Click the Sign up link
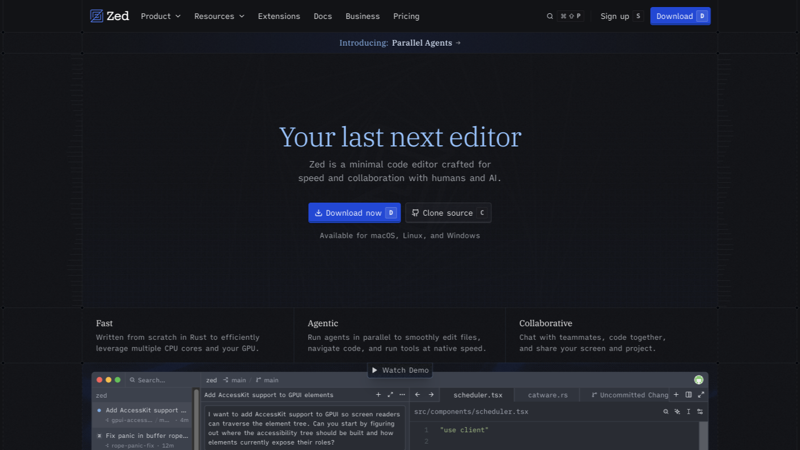This screenshot has width=800, height=450. [614, 16]
